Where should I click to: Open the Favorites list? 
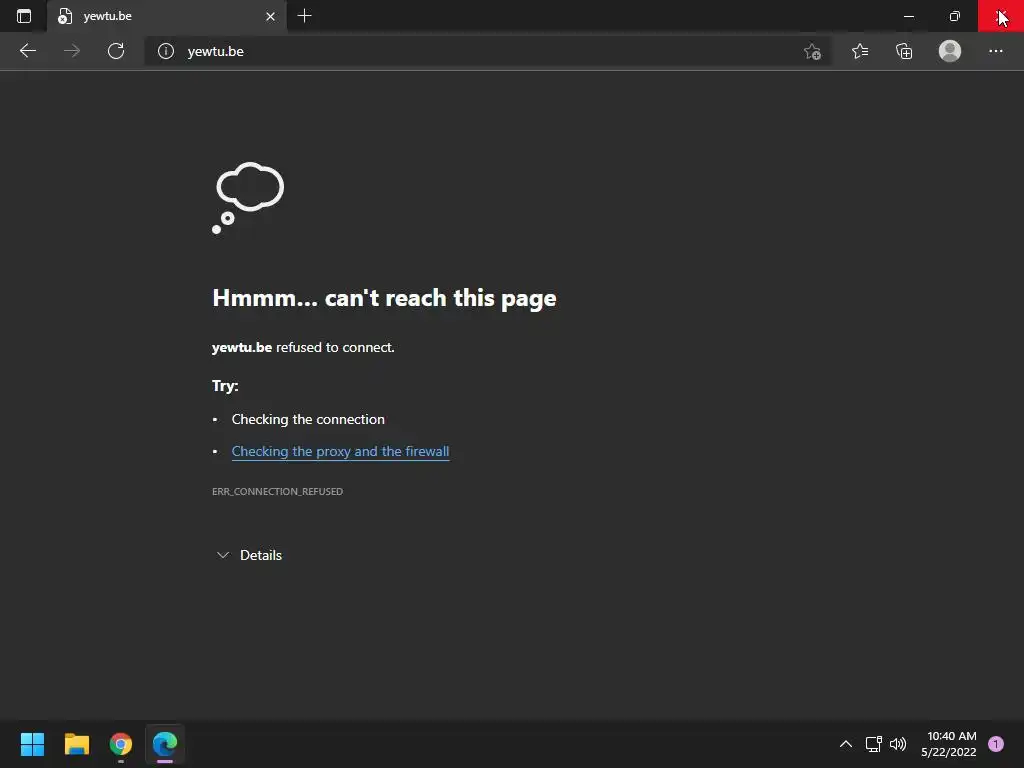(860, 51)
